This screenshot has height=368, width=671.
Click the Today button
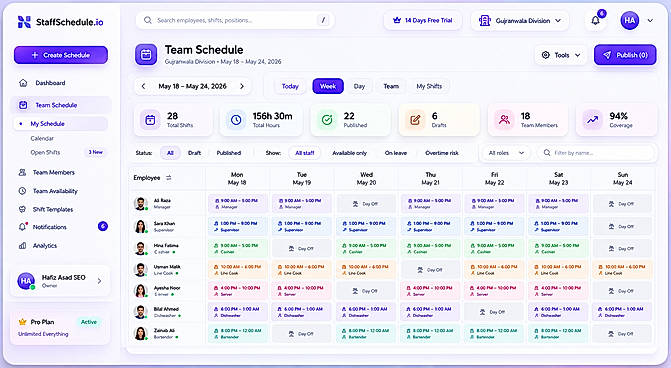click(x=290, y=86)
